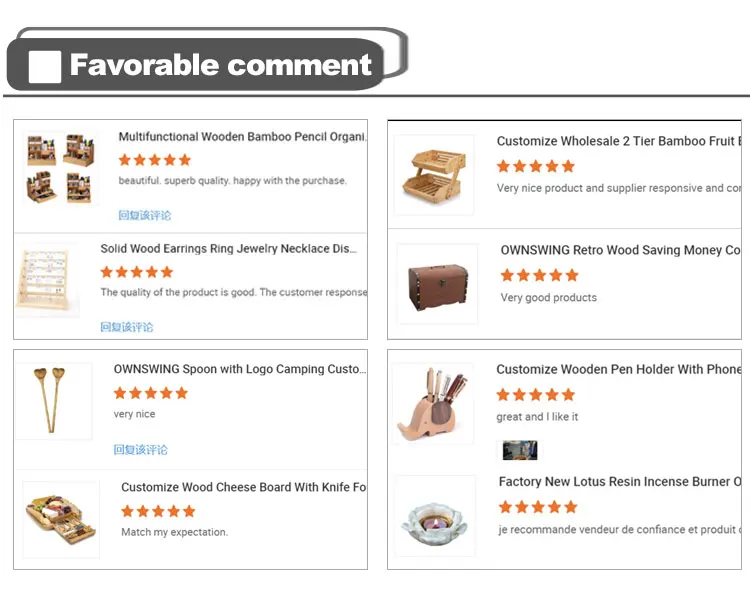
Task: Click the white square beside Favorable comment
Action: click(x=45, y=67)
